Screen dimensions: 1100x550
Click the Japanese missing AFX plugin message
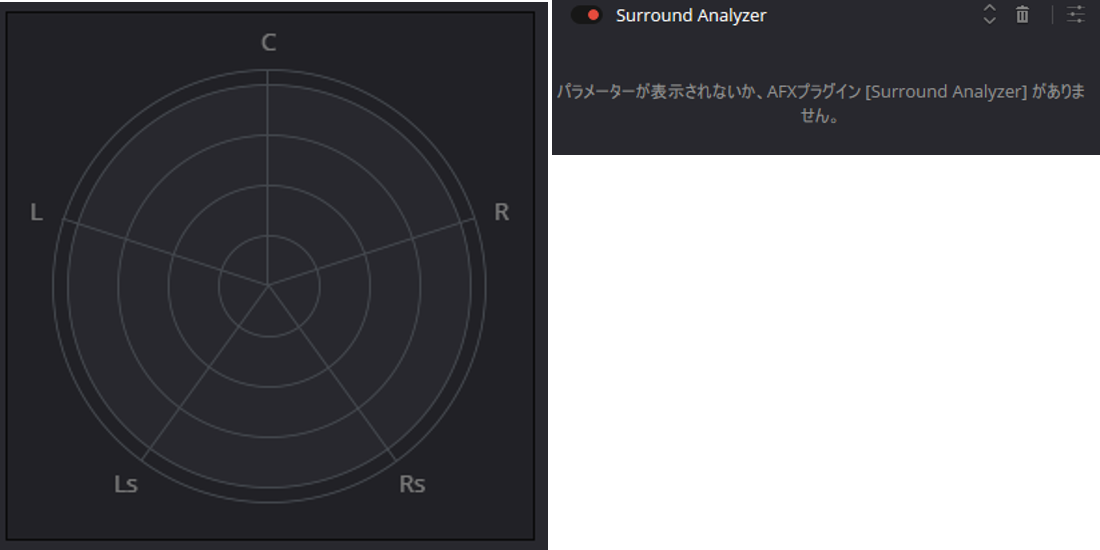[820, 103]
